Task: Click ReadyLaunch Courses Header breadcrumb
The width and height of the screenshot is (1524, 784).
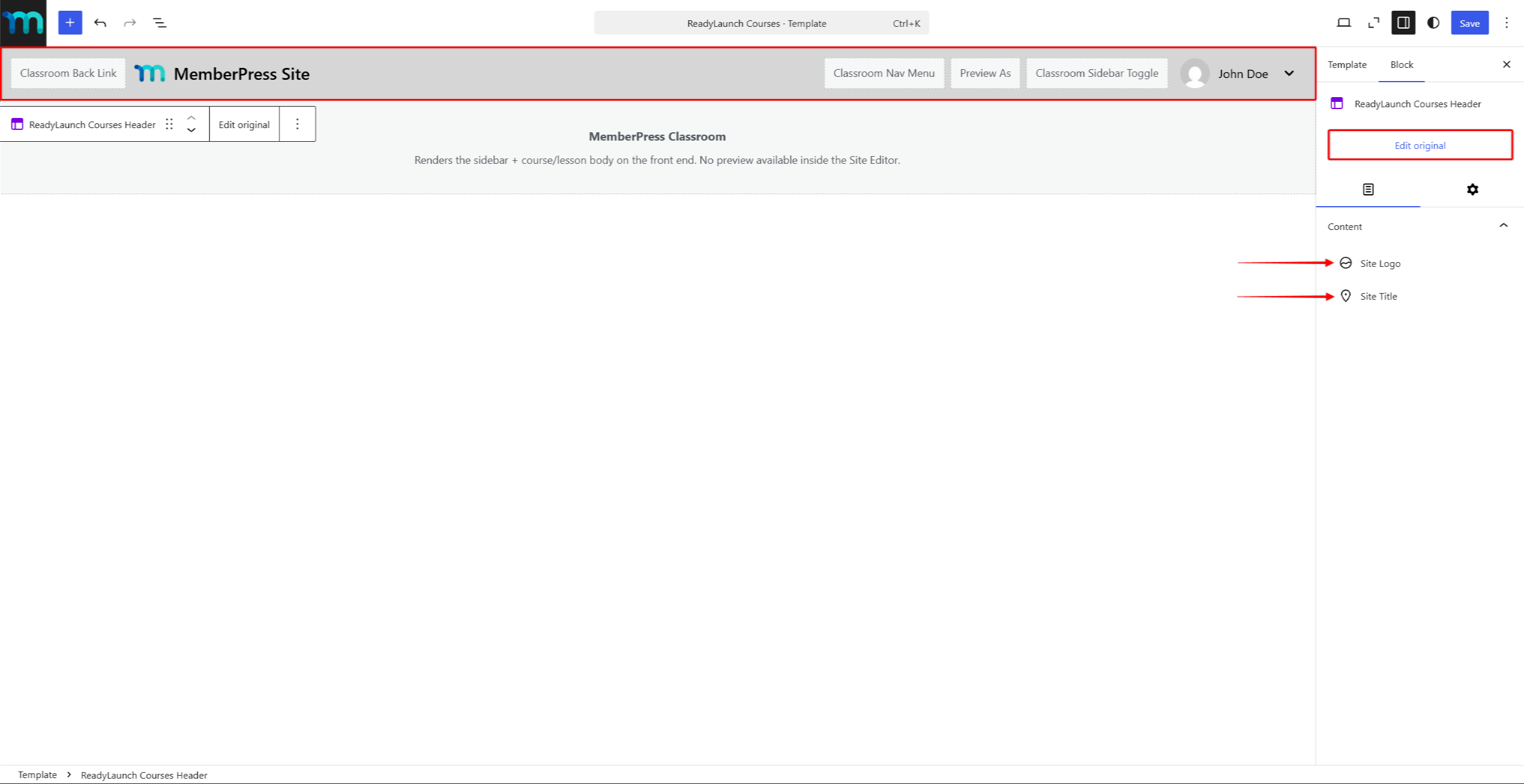Action: pyautogui.click(x=144, y=775)
